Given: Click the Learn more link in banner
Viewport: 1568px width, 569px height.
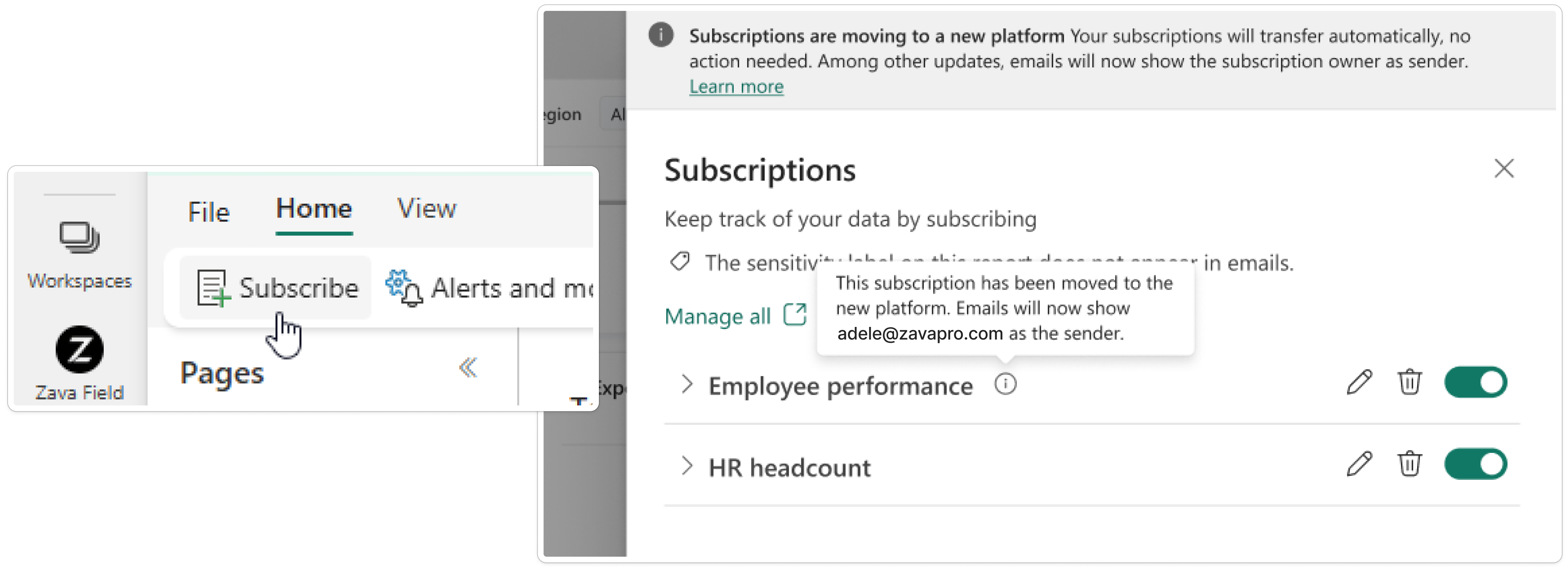Looking at the screenshot, I should coord(736,86).
